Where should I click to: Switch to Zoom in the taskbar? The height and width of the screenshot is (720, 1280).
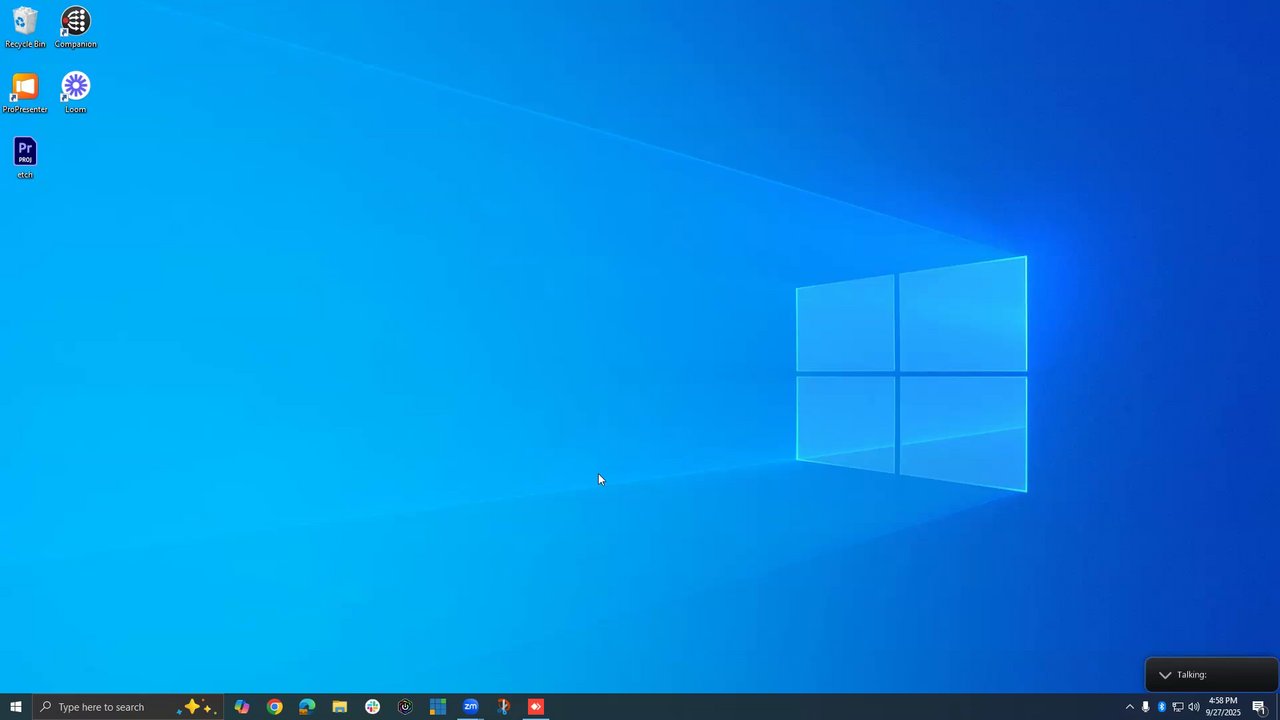point(470,707)
